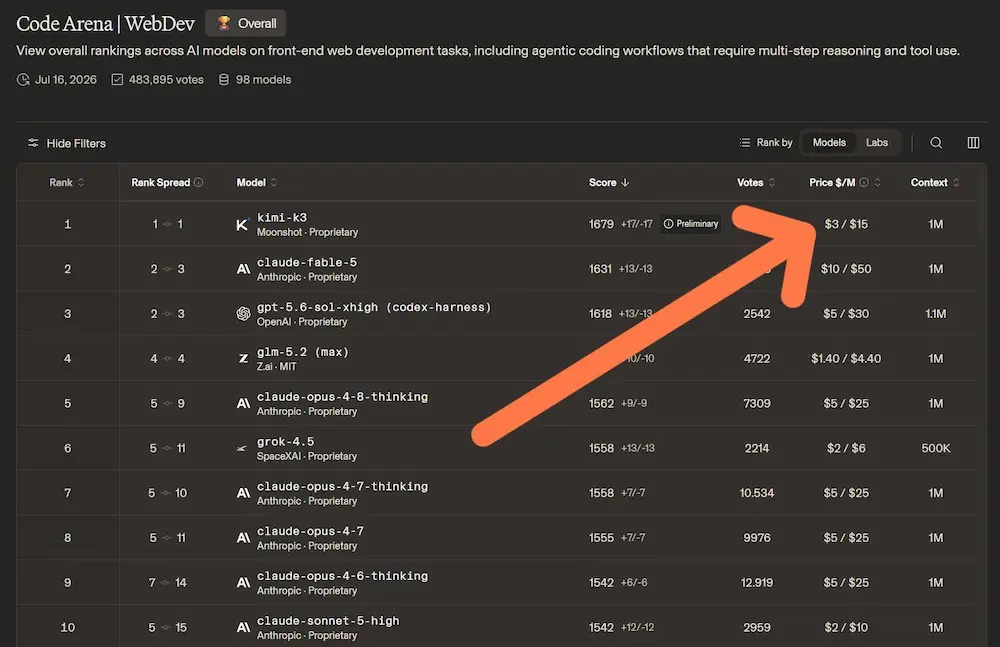Screen dimensions: 1000x647
Task: Open the claude-fable-5 model entry
Action: [307, 262]
